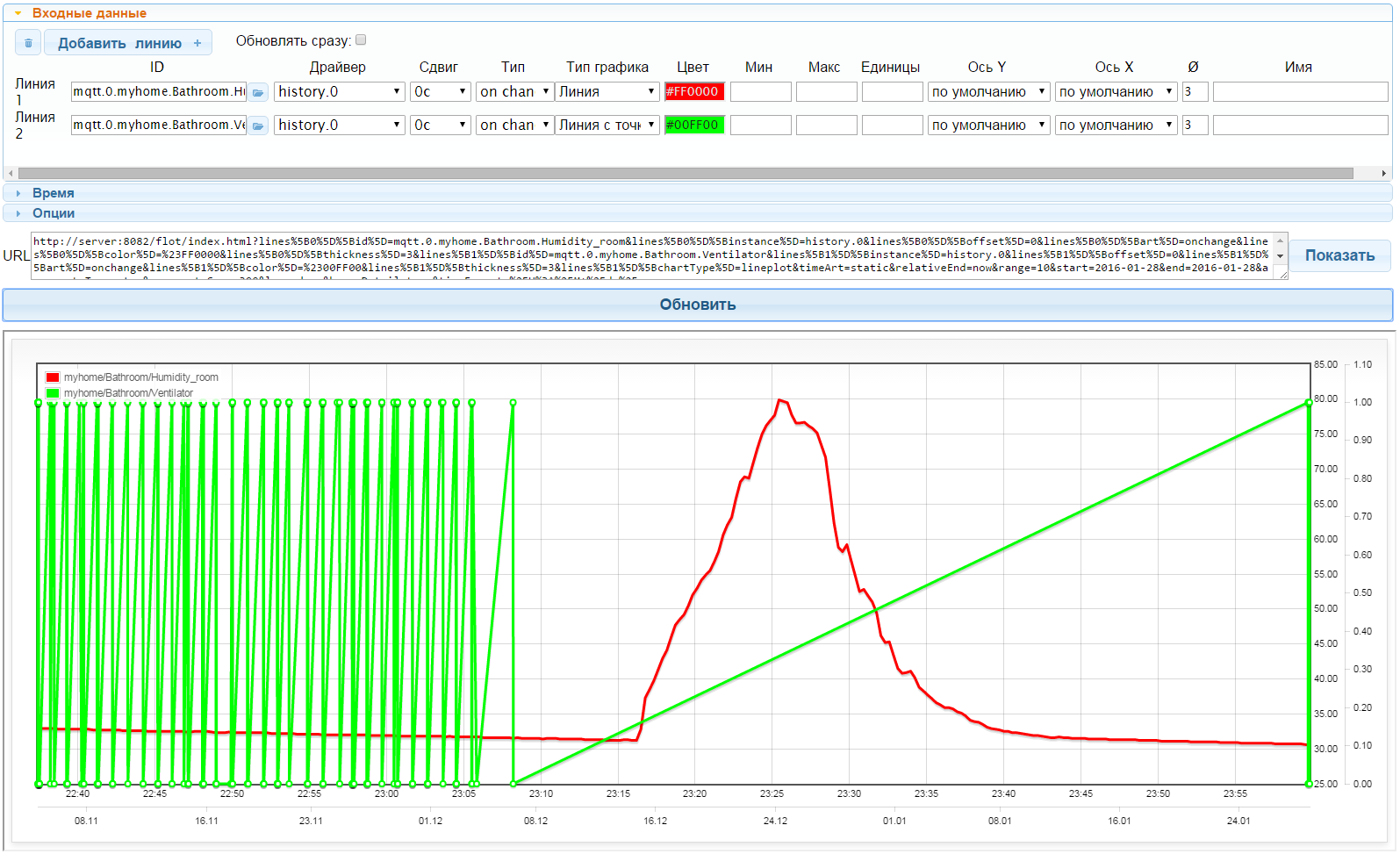Click the Показать button
Image resolution: width=1400 pixels, height=854 pixels.
tap(1339, 255)
